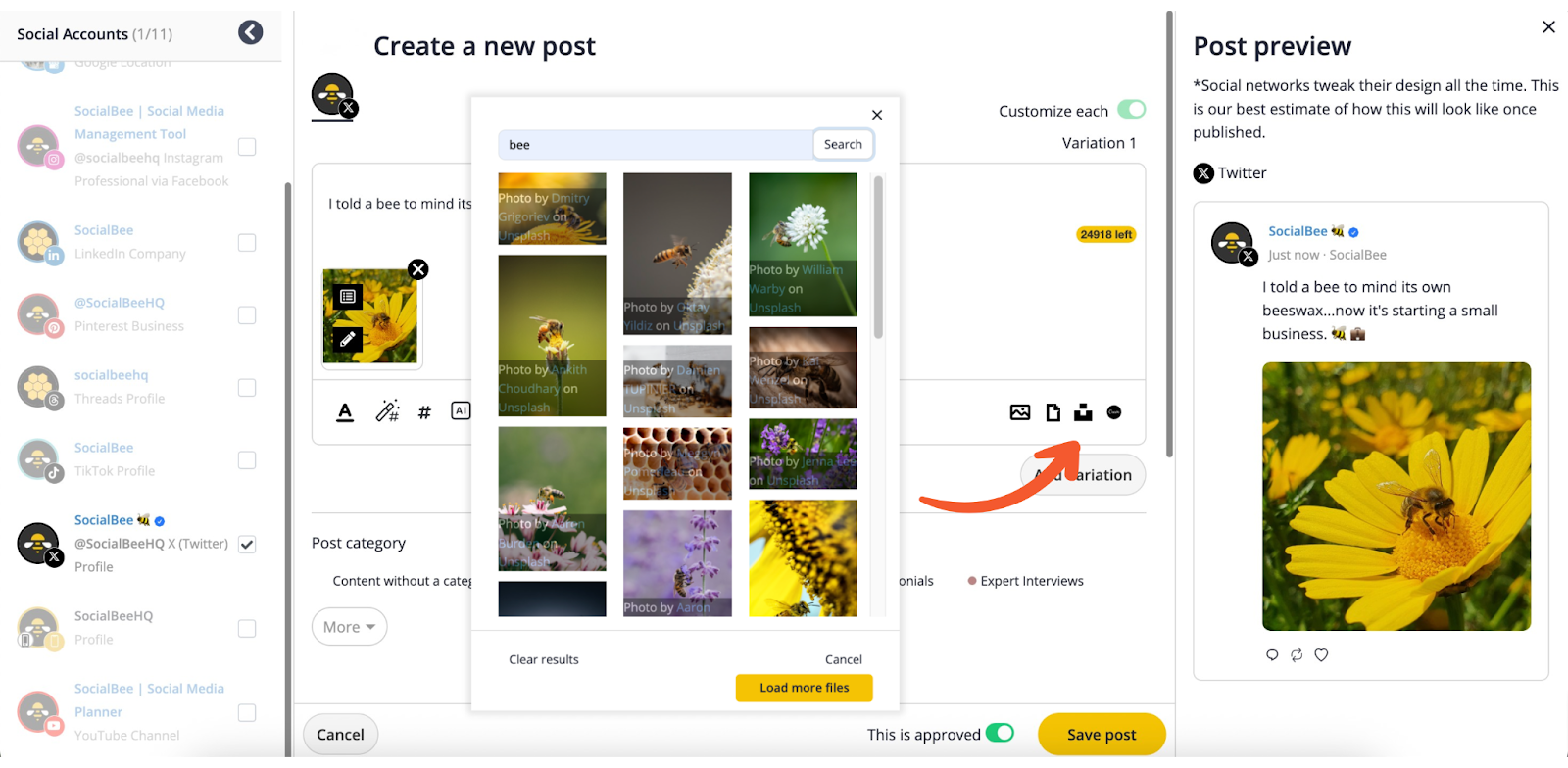
Task: Click the bee search input field
Action: click(x=656, y=145)
